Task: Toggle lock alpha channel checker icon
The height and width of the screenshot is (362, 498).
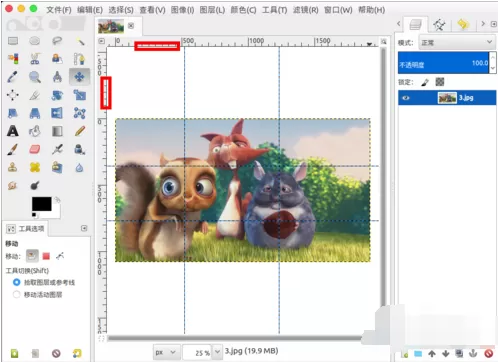Action: tap(440, 82)
